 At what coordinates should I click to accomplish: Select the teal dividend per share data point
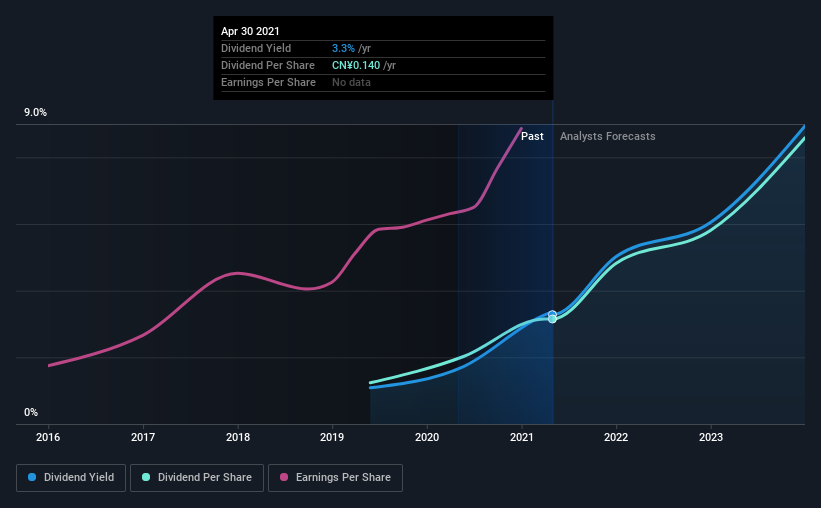[x=552, y=319]
